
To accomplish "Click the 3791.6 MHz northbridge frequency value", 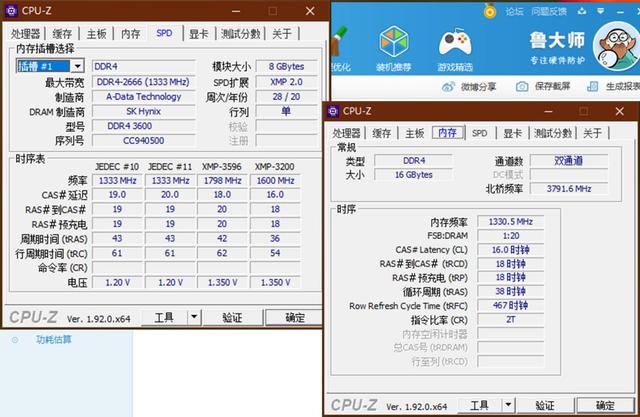I will (569, 189).
